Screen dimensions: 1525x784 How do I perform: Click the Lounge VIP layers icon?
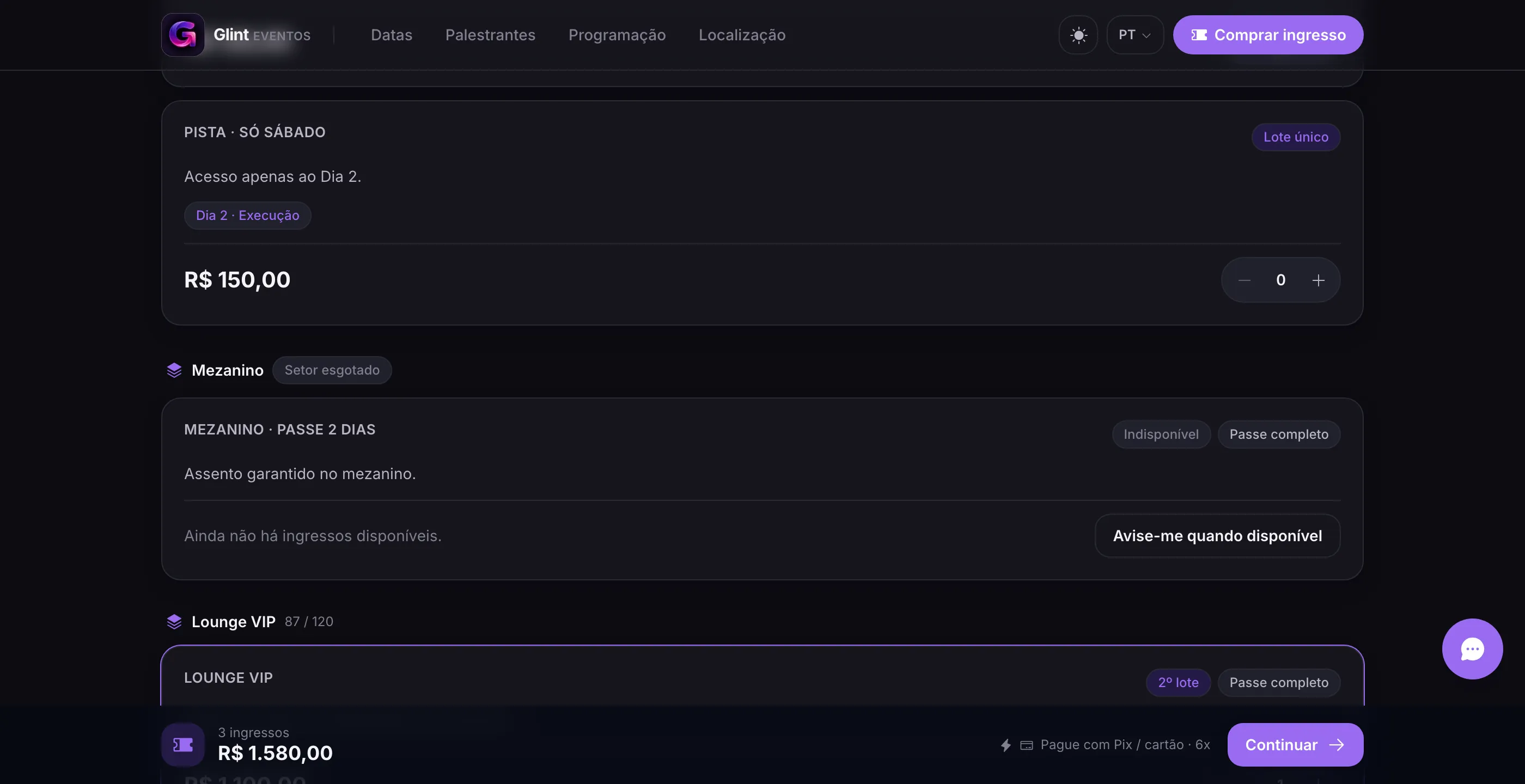pyautogui.click(x=174, y=621)
